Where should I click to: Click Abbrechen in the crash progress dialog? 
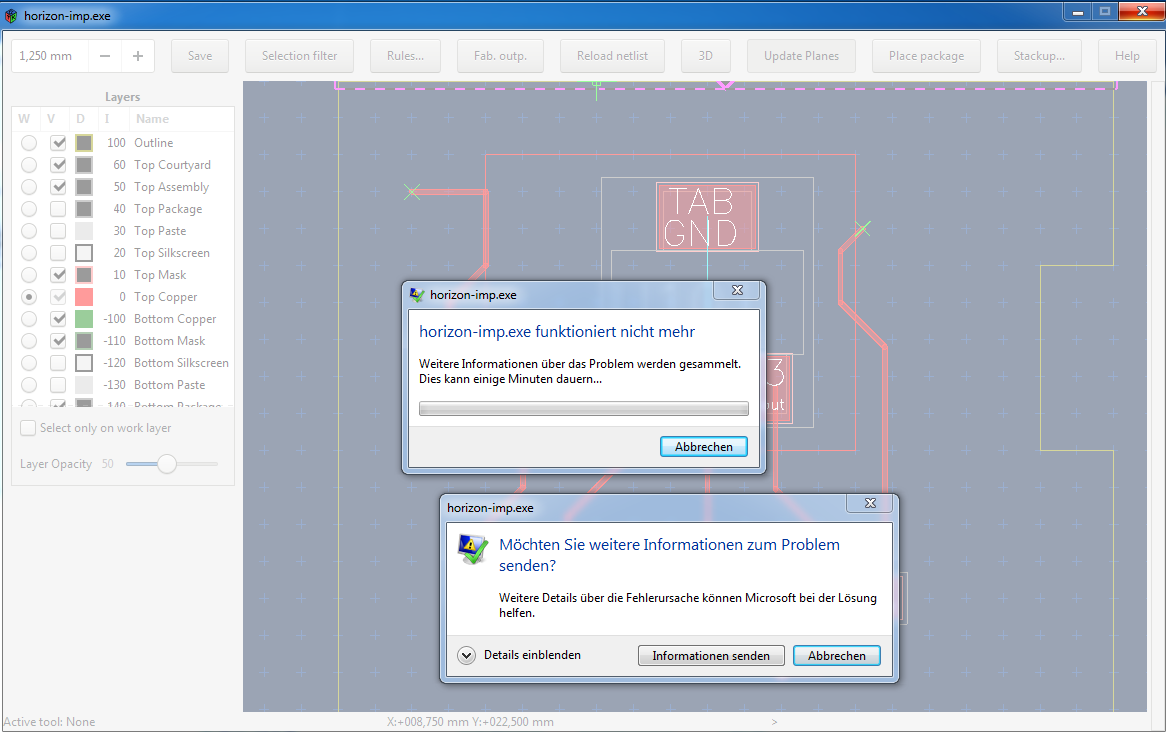[703, 446]
